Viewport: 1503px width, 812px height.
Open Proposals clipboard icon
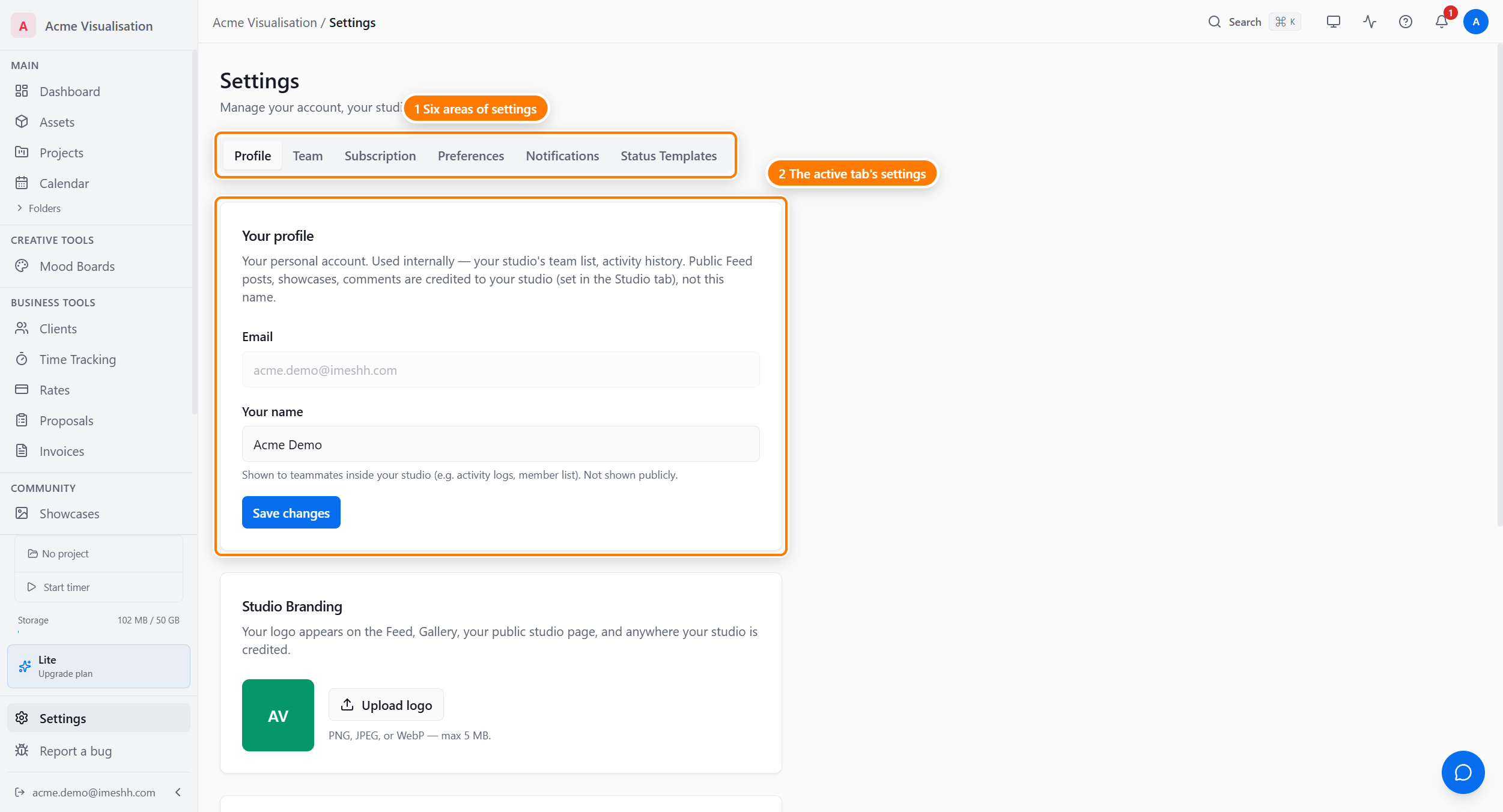click(x=22, y=420)
